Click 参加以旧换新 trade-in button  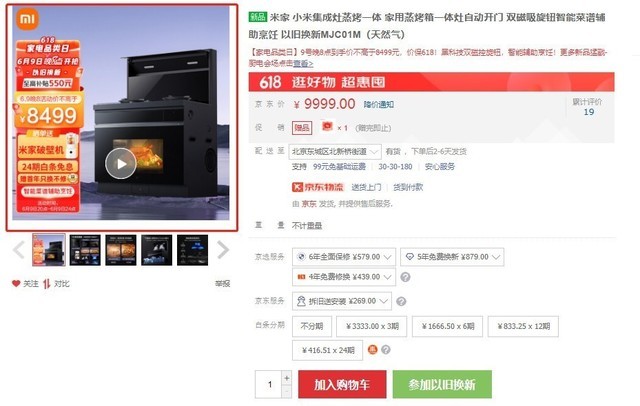point(442,384)
